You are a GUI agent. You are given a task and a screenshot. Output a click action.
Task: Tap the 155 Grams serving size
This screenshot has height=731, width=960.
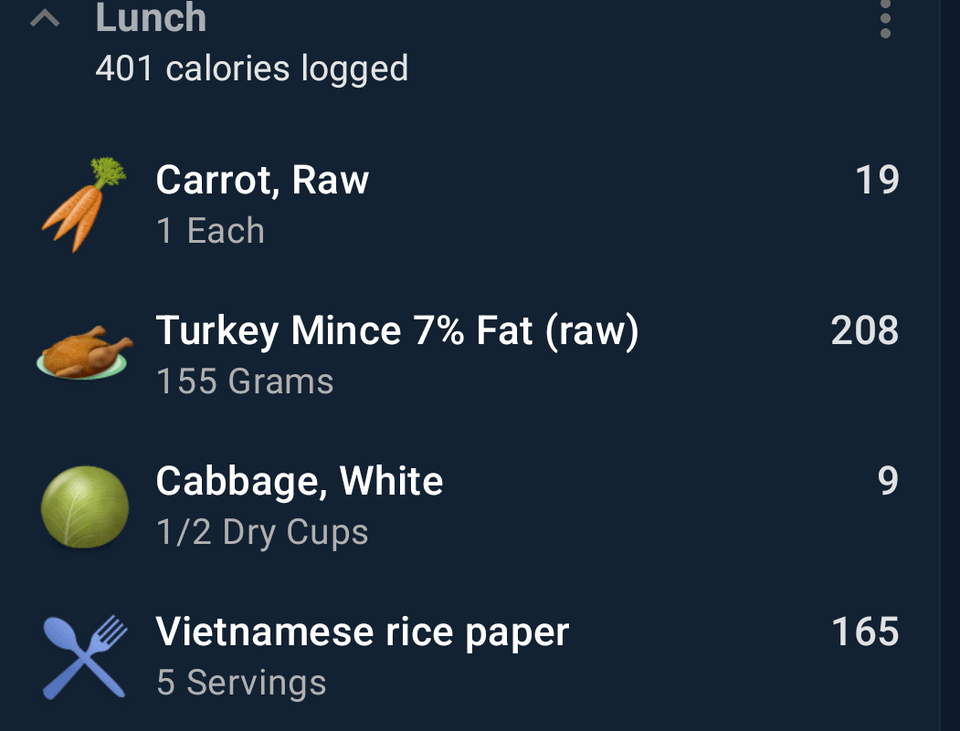point(245,381)
